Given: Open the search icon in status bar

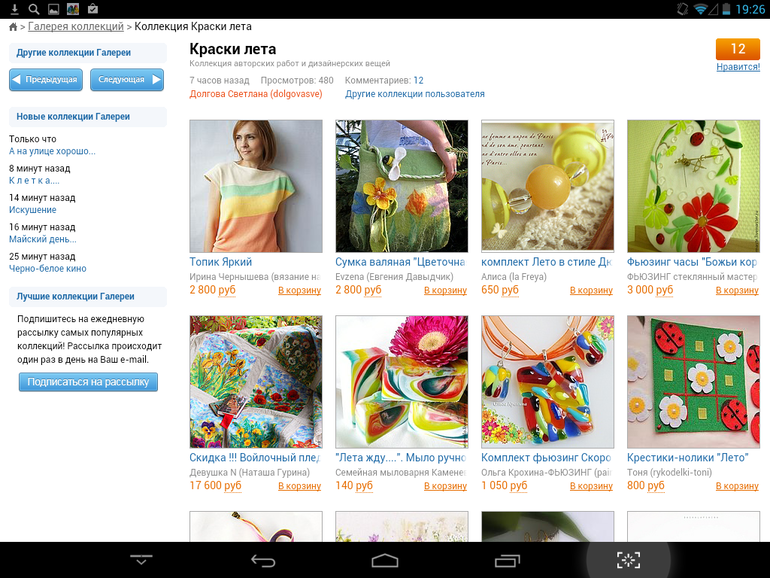Looking at the screenshot, I should click(x=34, y=9).
